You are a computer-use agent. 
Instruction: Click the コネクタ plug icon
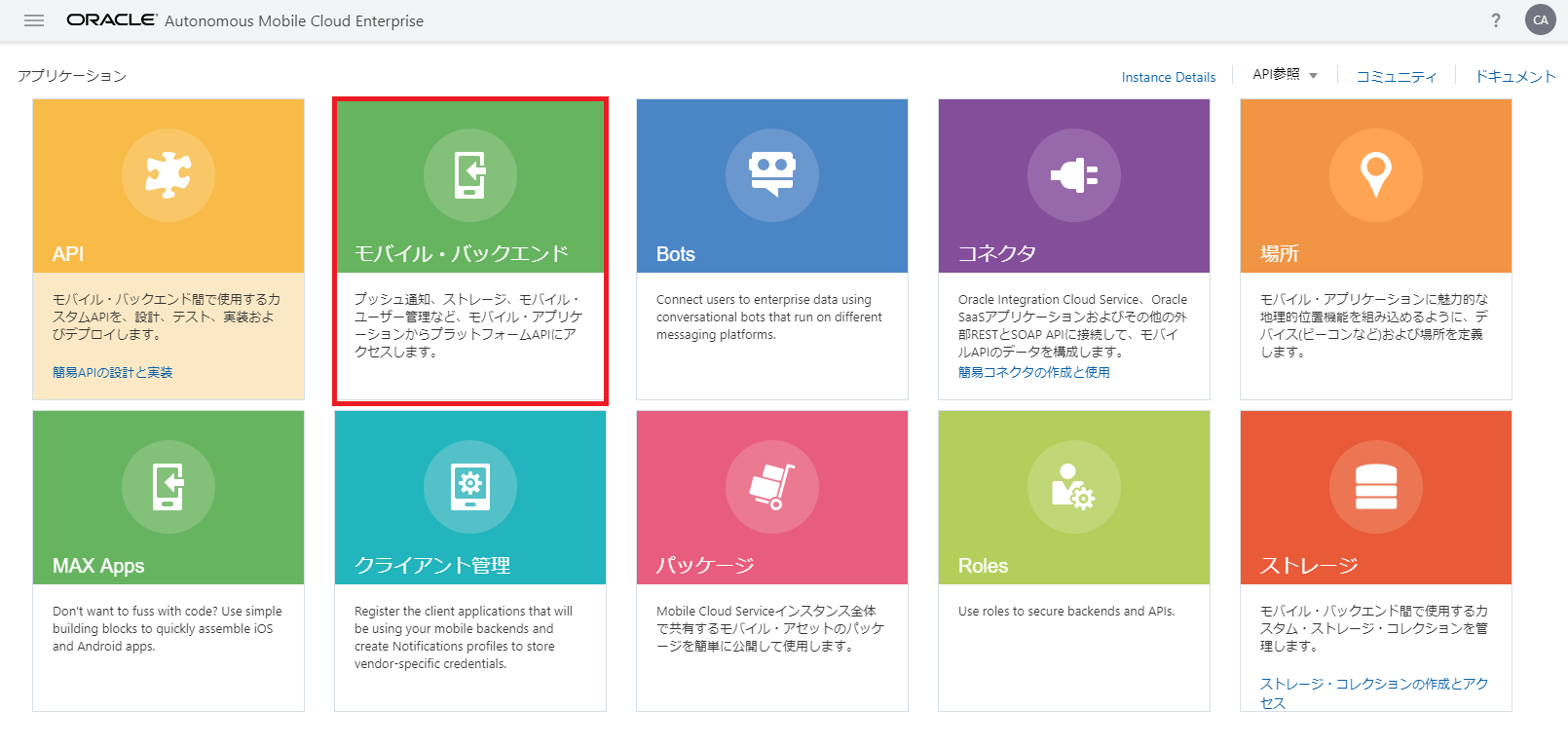pos(1074,175)
